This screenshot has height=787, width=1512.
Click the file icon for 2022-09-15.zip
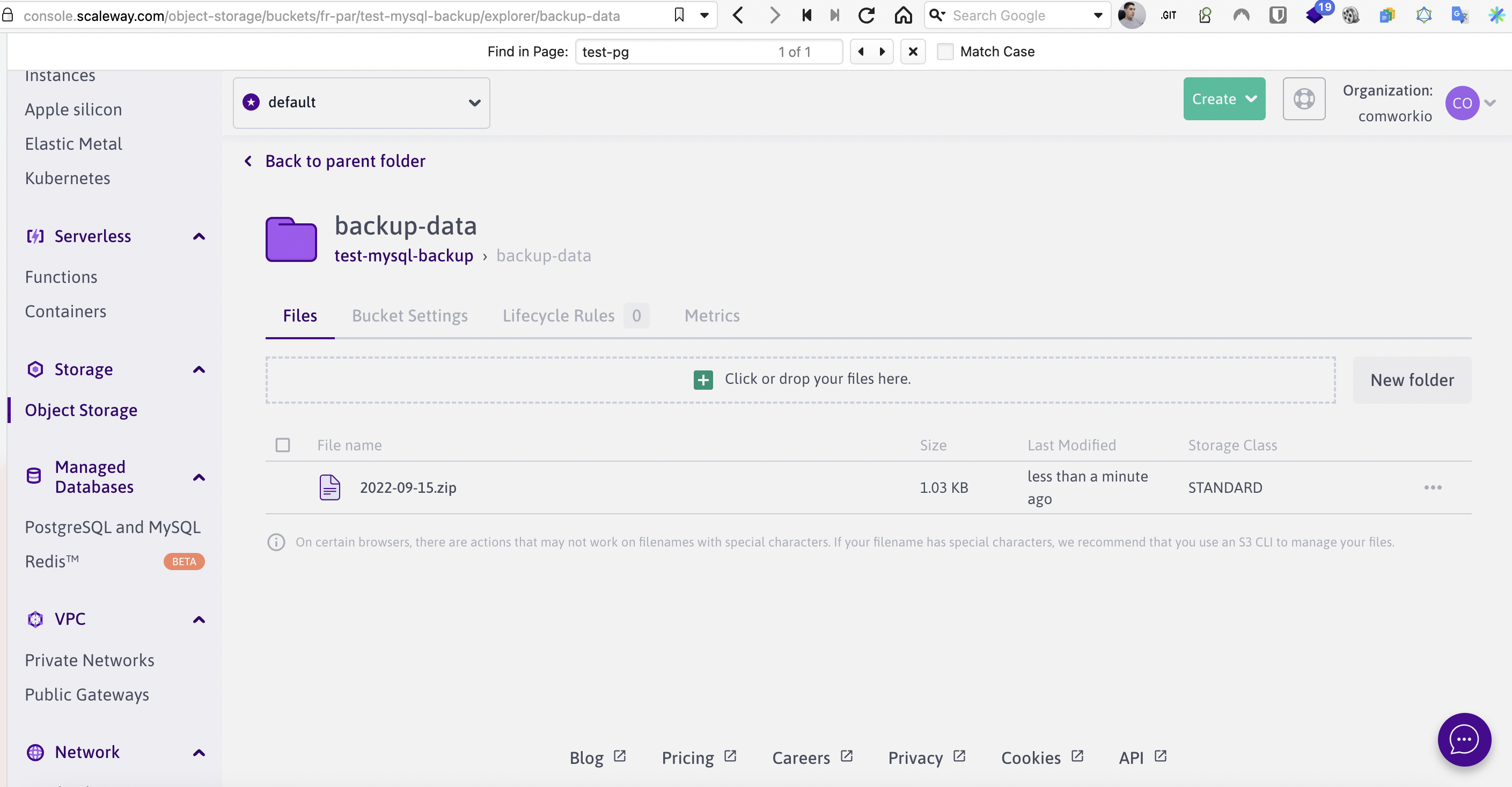point(329,487)
